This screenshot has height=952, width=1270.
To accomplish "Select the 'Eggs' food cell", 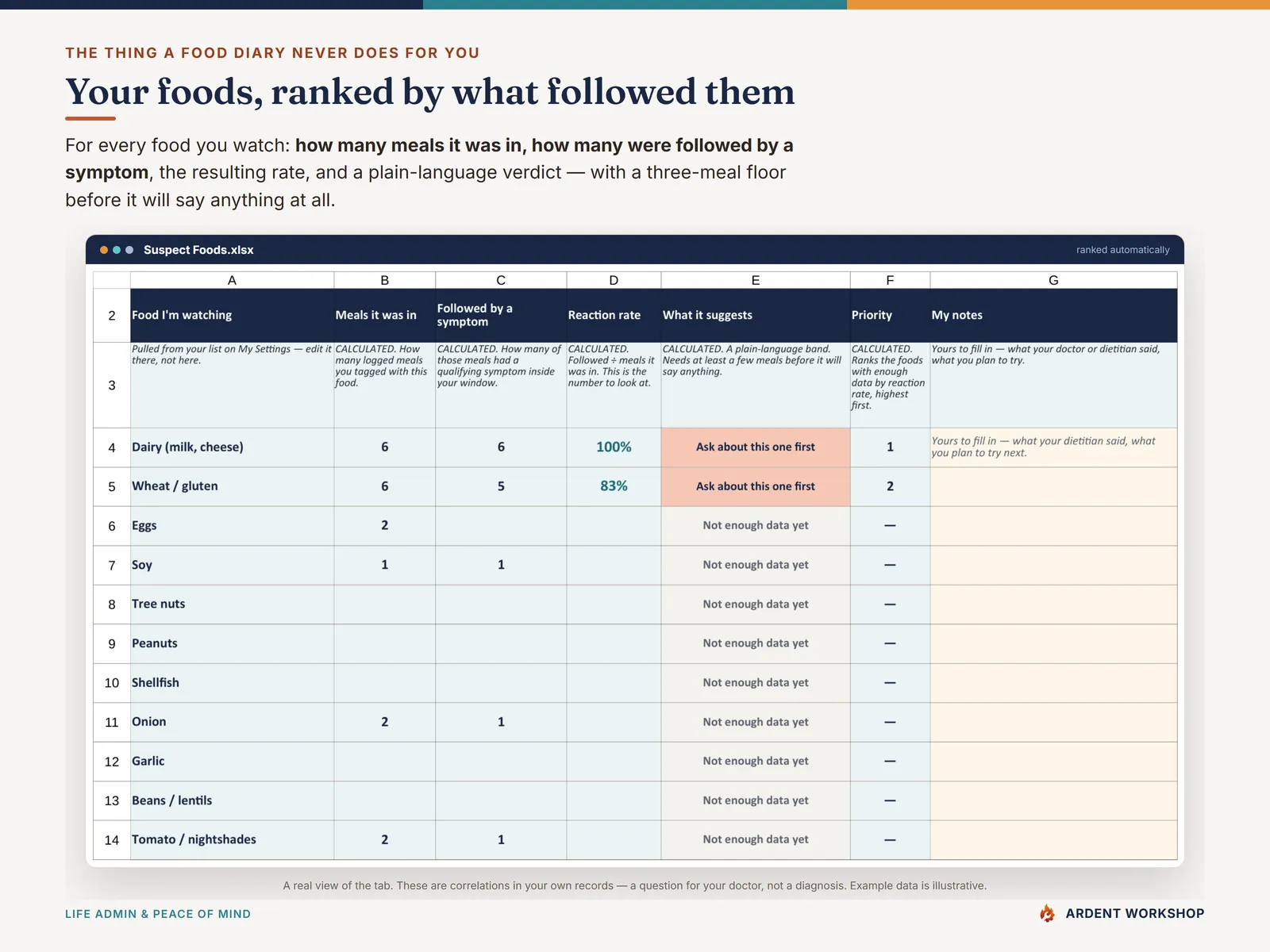I will 232,526.
